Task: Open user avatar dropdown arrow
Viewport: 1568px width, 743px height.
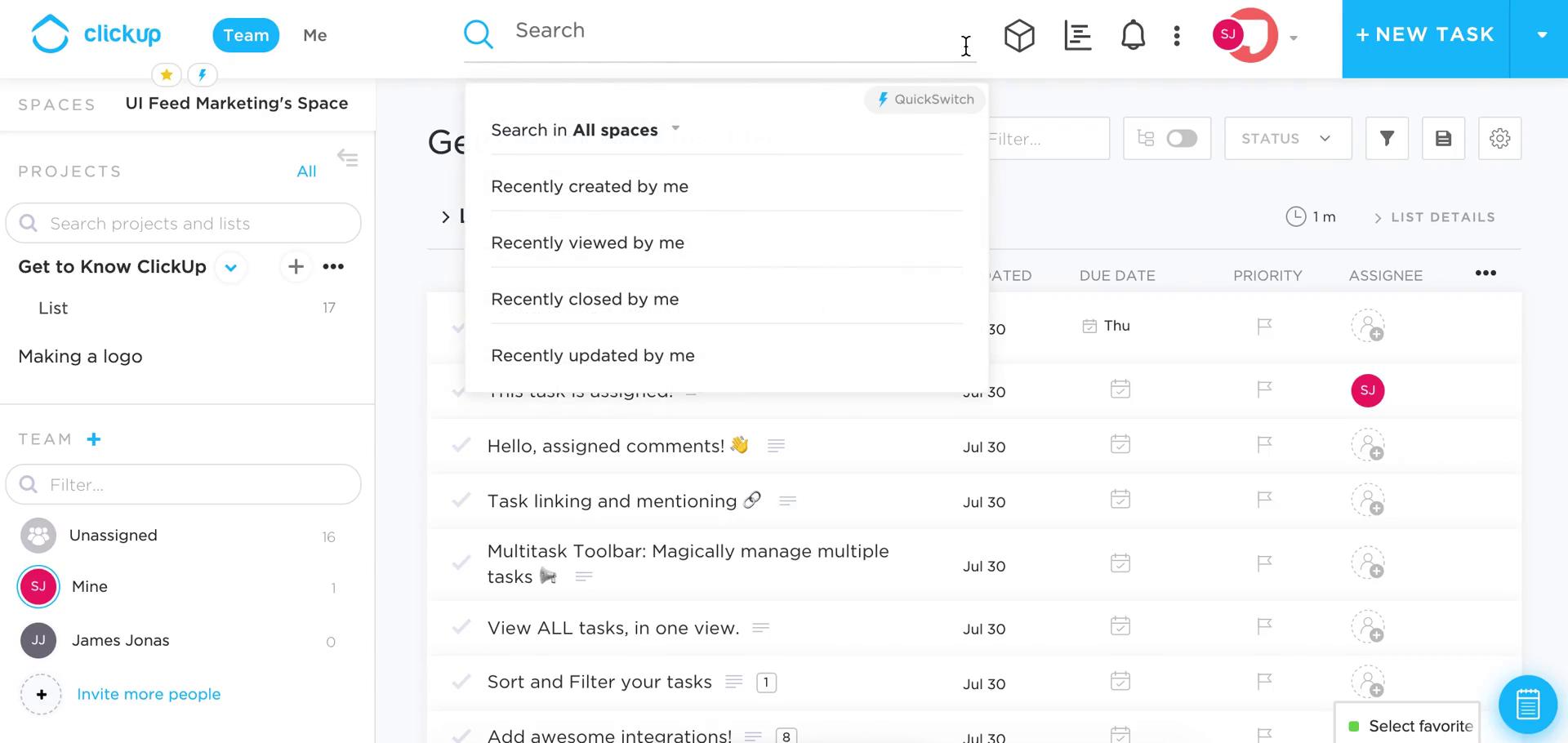Action: coord(1294,38)
